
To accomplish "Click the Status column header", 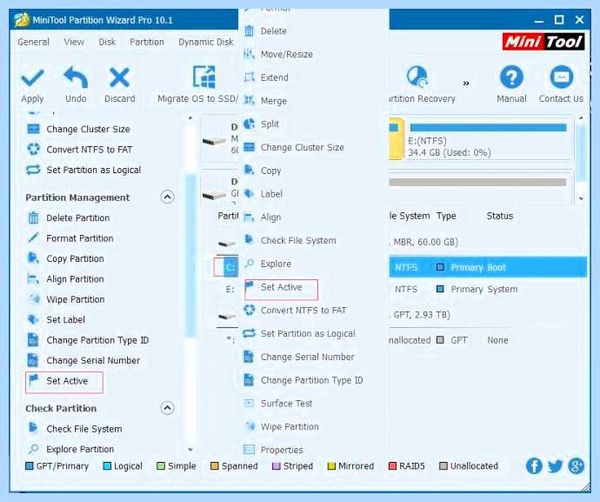I will coord(500,216).
